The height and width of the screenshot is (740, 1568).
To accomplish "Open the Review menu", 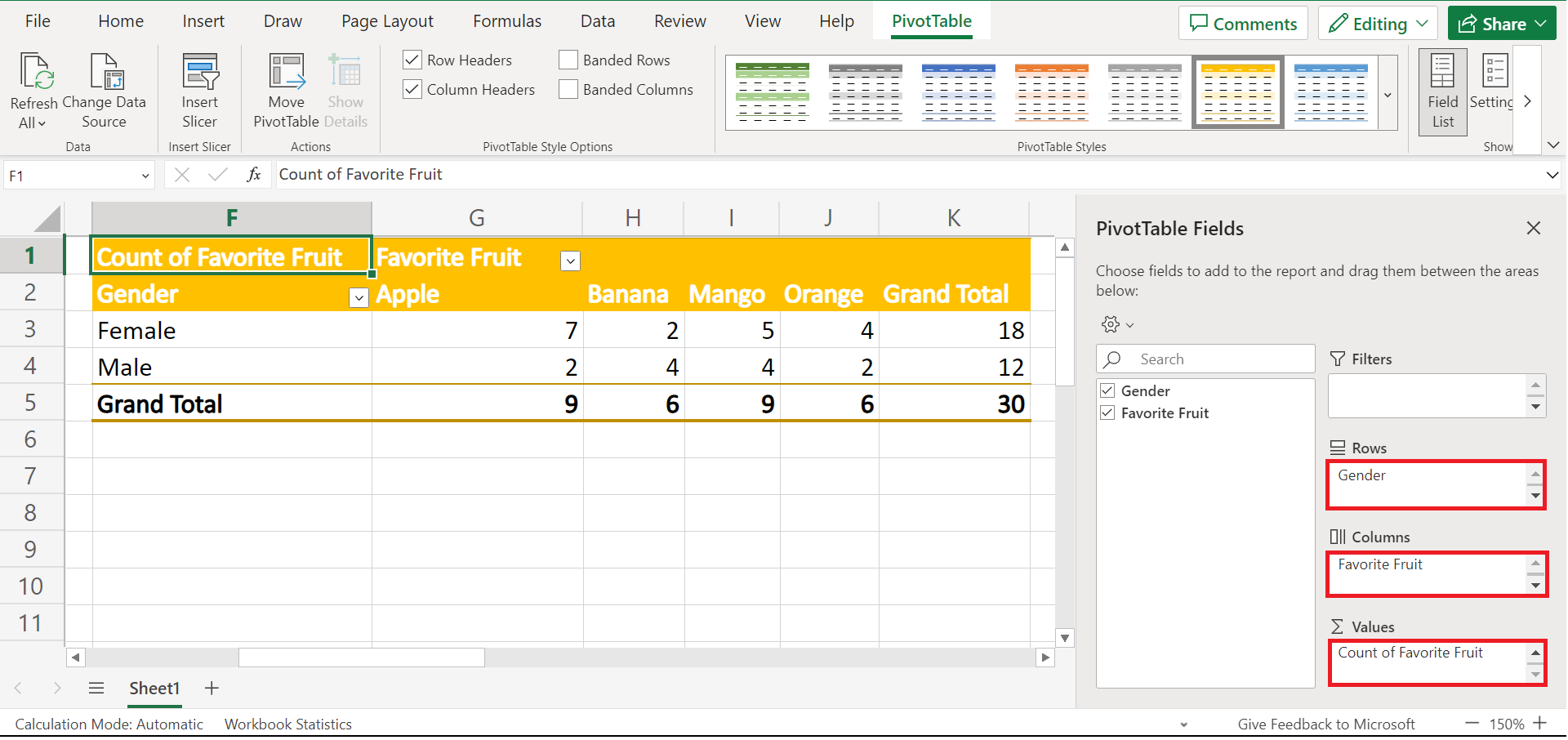I will click(679, 20).
